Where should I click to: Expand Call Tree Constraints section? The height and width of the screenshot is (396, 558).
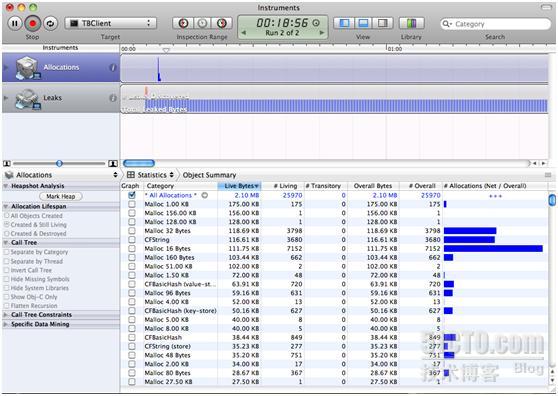click(6, 315)
